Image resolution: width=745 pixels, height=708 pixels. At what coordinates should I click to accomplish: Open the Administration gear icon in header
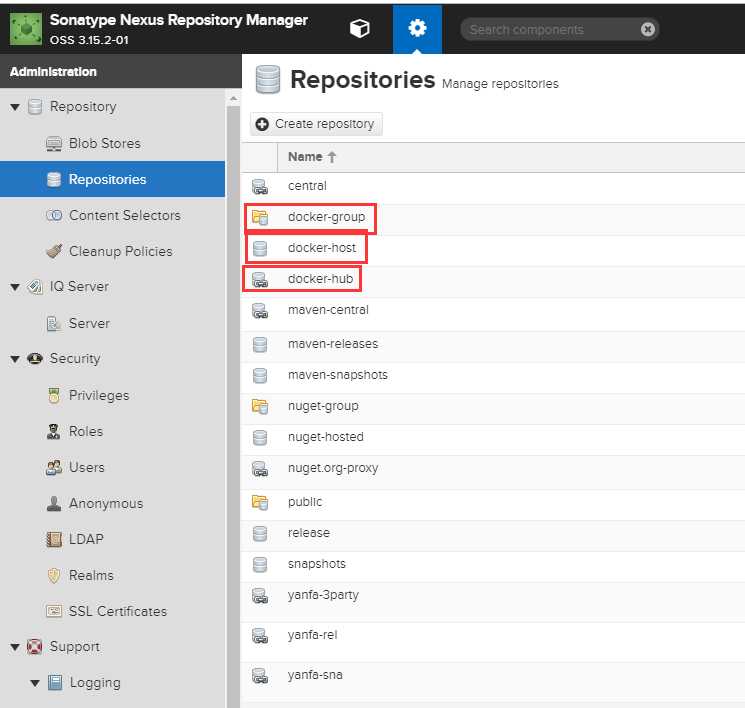click(417, 29)
